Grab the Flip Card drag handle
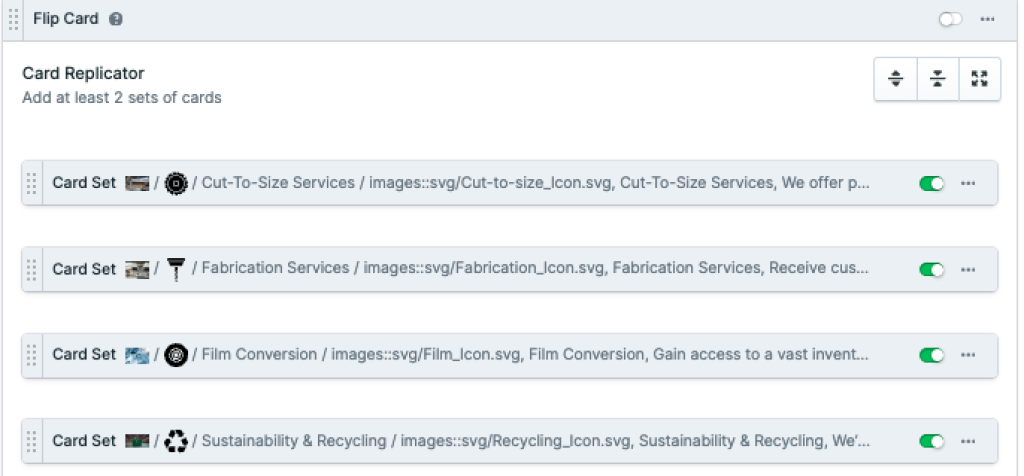The height and width of the screenshot is (476, 1024). 13,20
